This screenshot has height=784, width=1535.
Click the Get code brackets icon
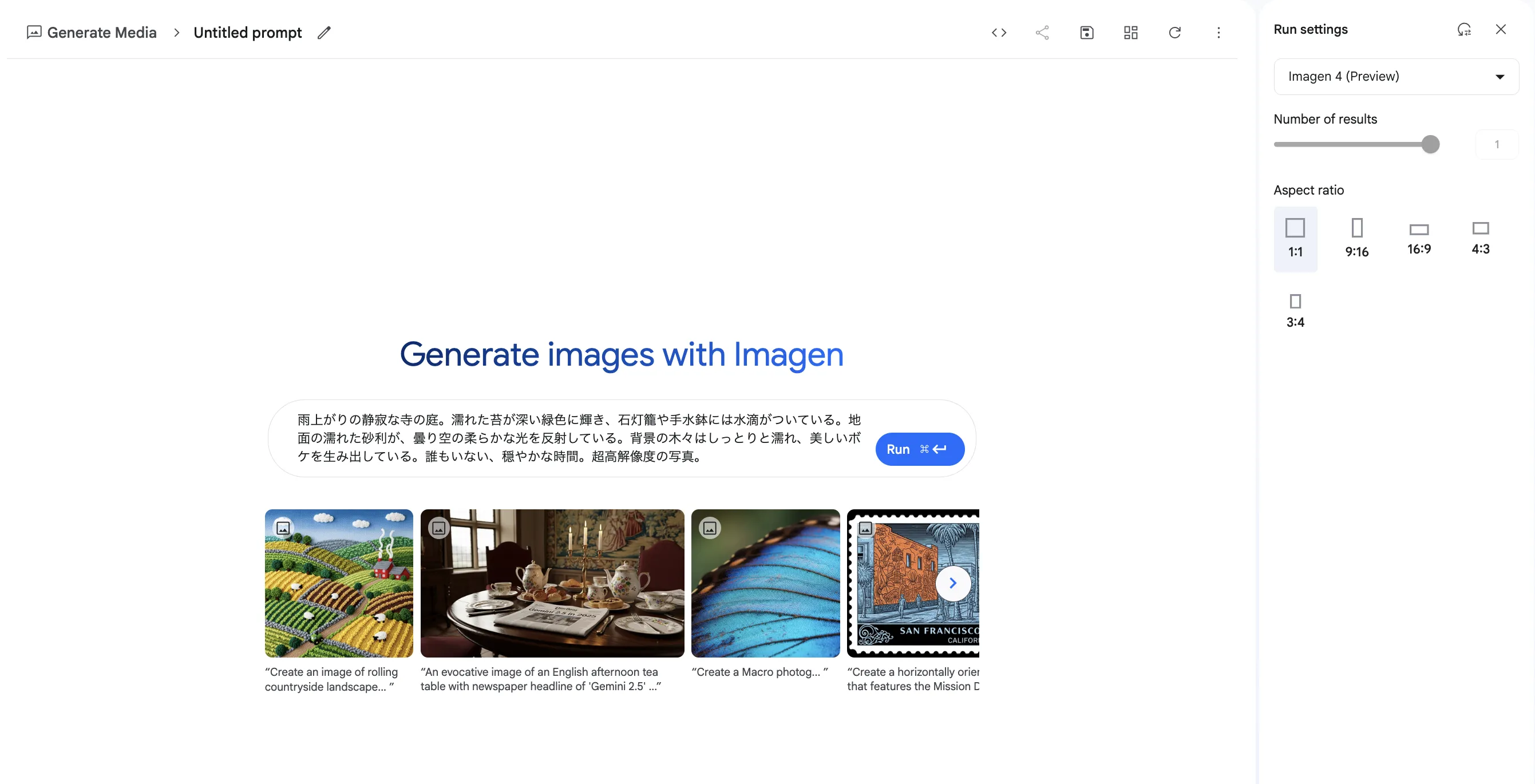(x=999, y=33)
